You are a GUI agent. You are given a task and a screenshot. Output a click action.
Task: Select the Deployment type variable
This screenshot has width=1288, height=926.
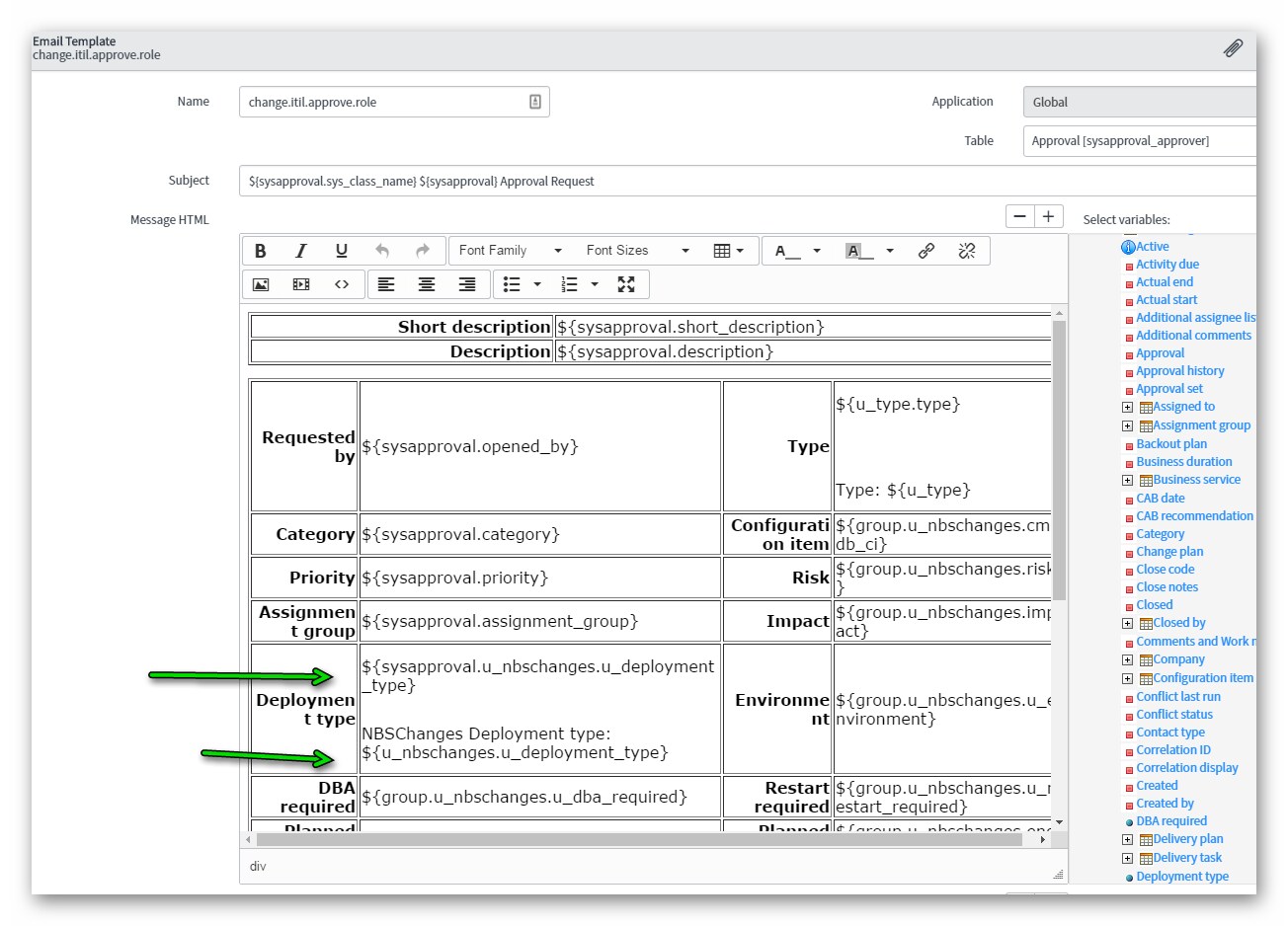click(x=1182, y=877)
